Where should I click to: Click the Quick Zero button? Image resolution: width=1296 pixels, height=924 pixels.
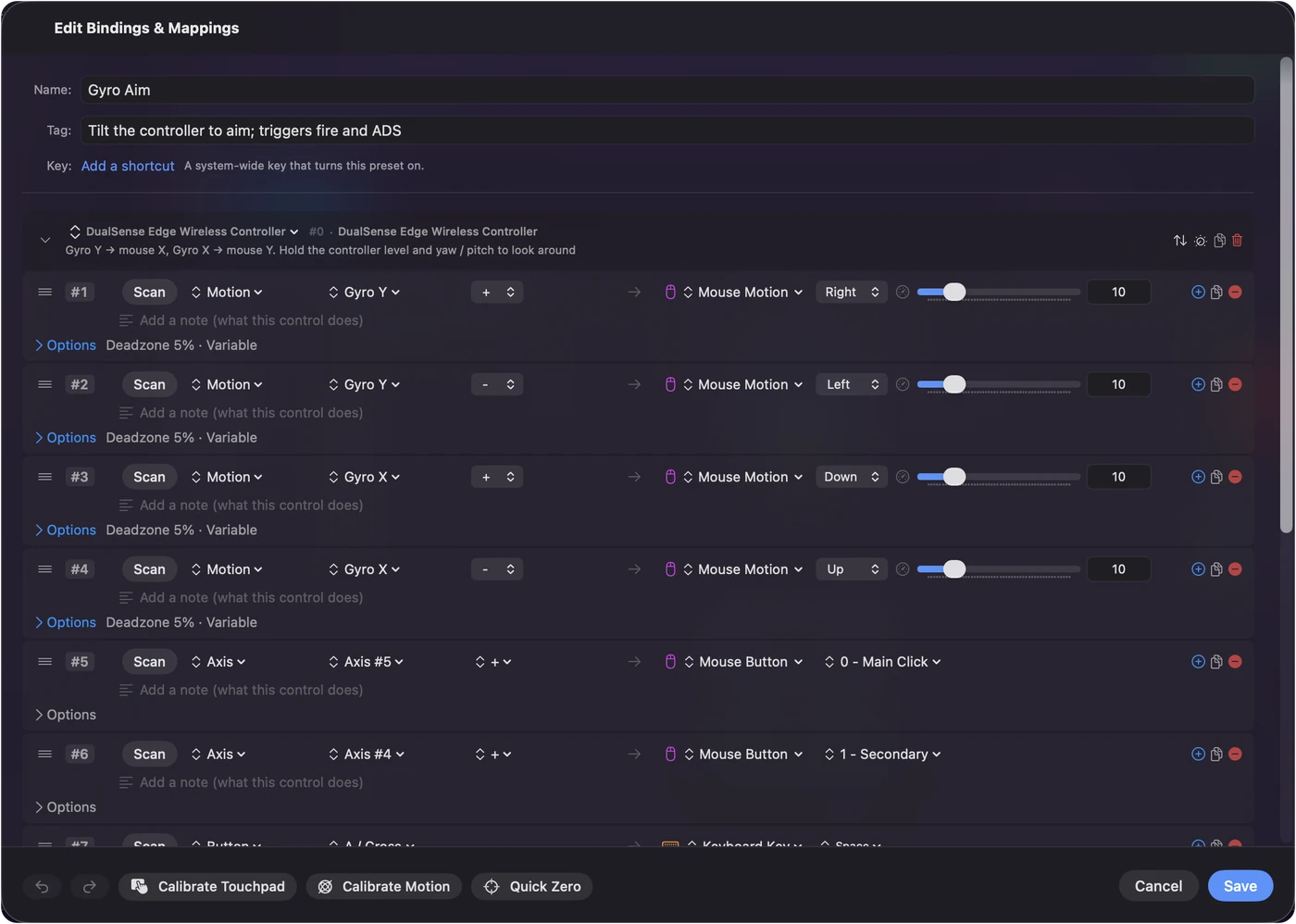click(x=532, y=887)
